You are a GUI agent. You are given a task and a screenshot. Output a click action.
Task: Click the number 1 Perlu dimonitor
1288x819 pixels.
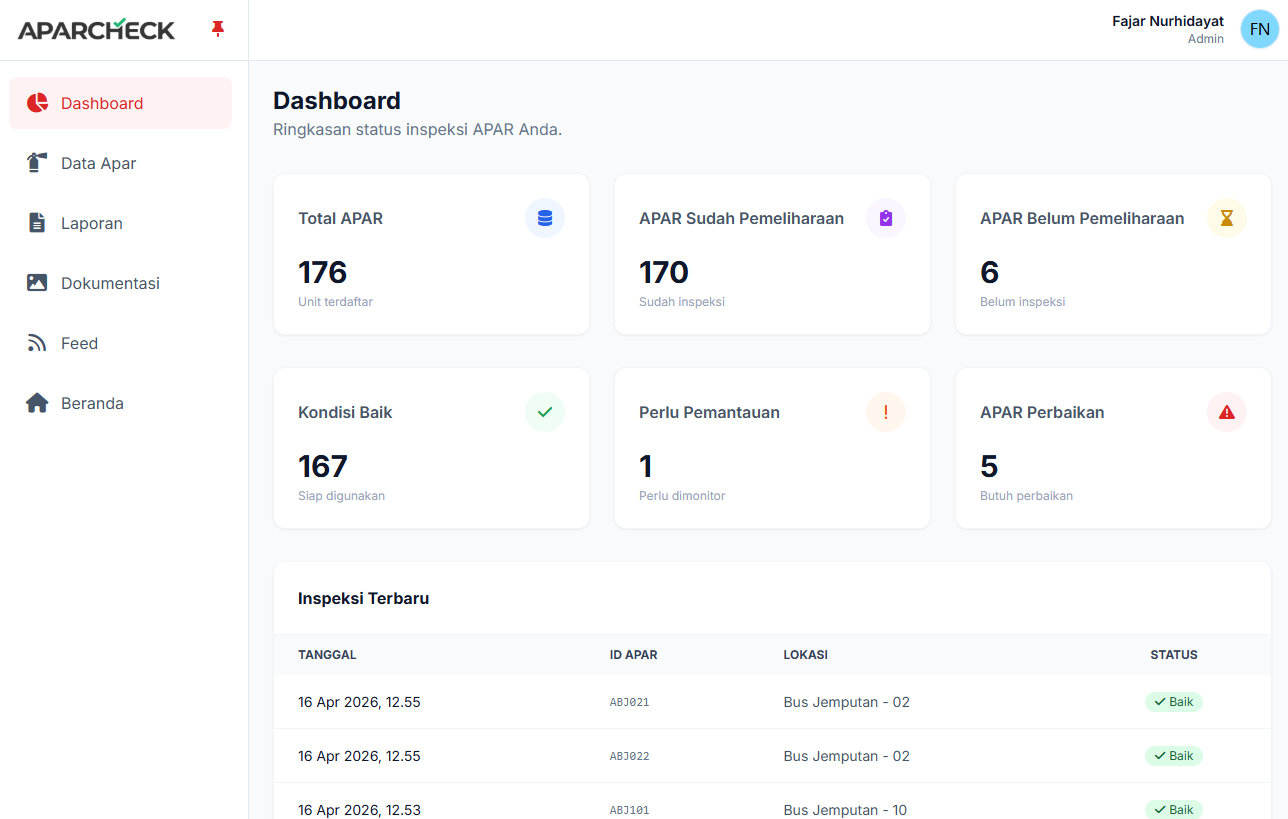646,466
